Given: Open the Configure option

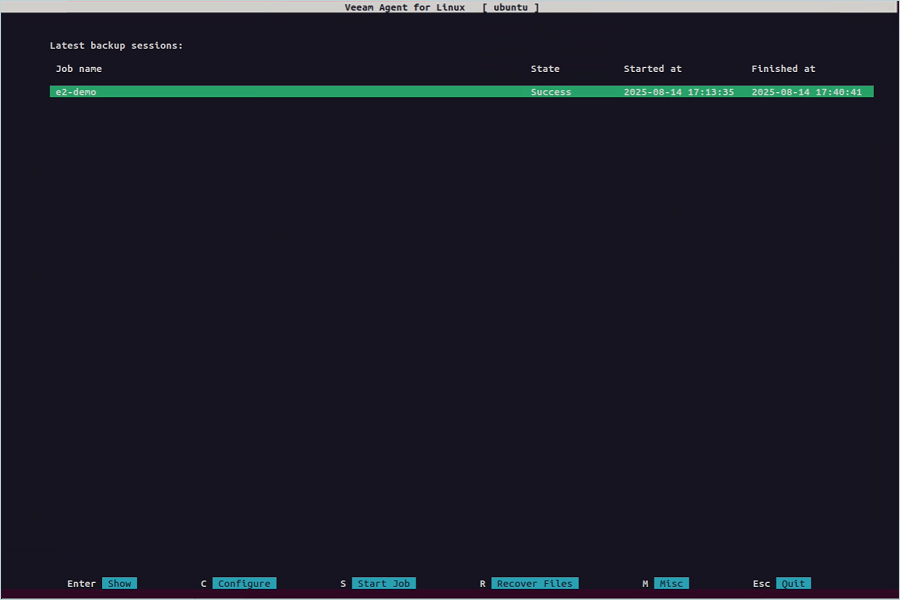Looking at the screenshot, I should (244, 583).
